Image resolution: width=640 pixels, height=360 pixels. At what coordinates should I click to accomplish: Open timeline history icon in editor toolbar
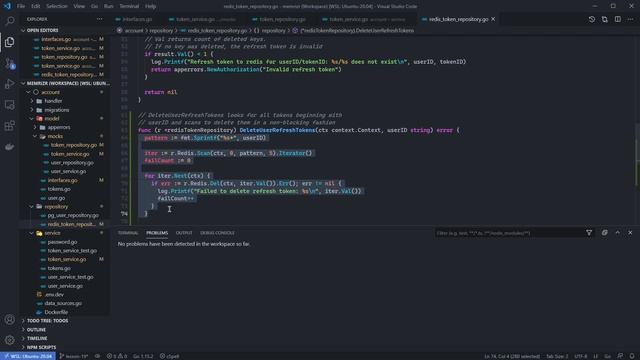592,19
